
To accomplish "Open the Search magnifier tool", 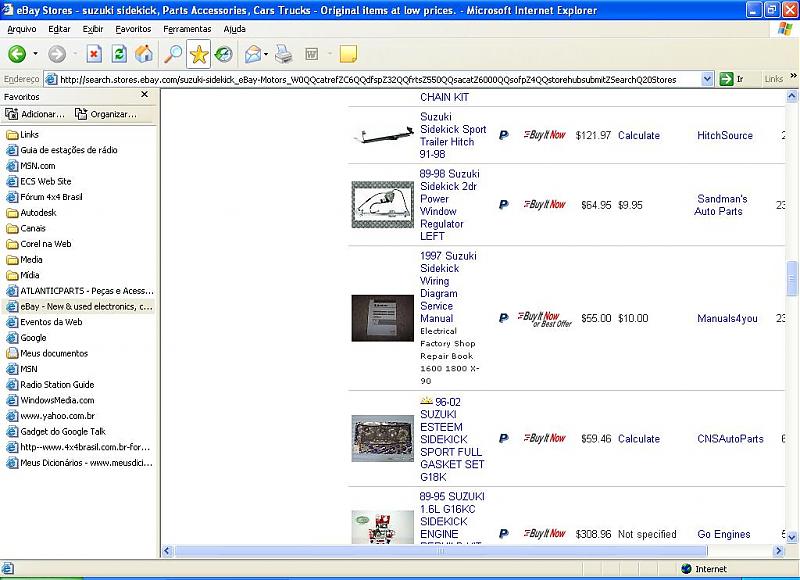I will 173,54.
